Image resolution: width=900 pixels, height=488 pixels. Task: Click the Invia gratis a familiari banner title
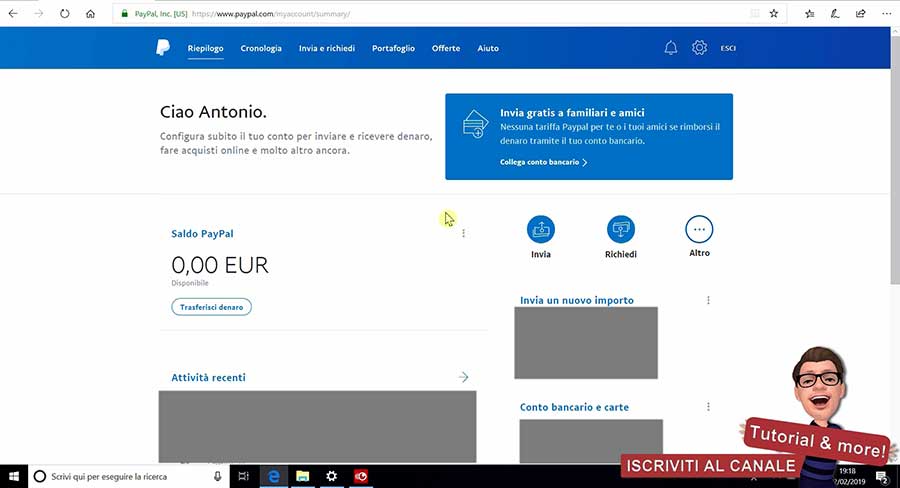572,113
